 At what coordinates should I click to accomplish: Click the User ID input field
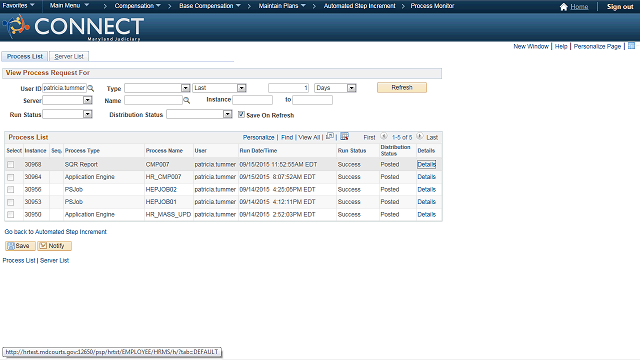point(64,88)
